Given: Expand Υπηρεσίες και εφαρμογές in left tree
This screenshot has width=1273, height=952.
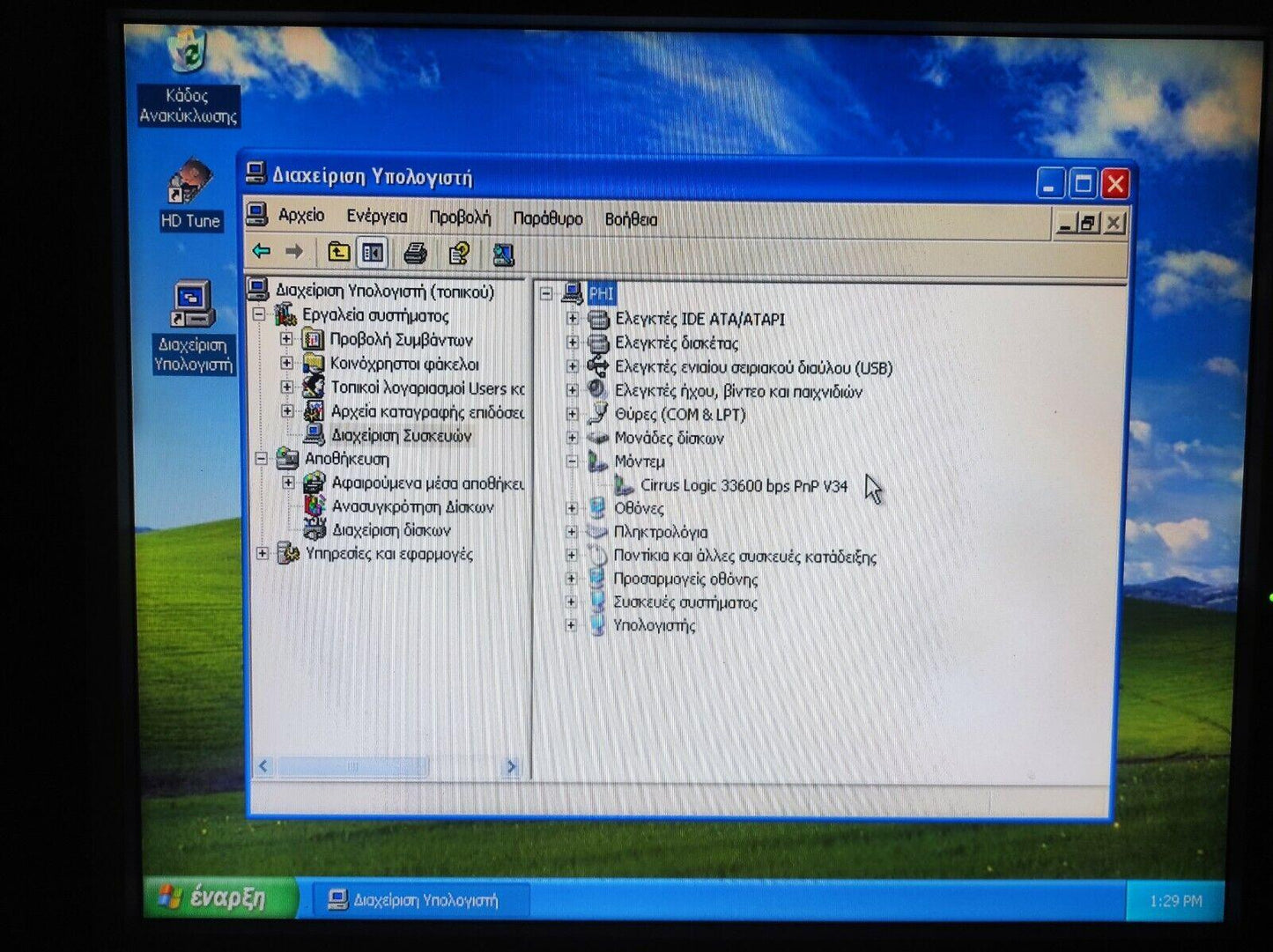Looking at the screenshot, I should [x=263, y=554].
